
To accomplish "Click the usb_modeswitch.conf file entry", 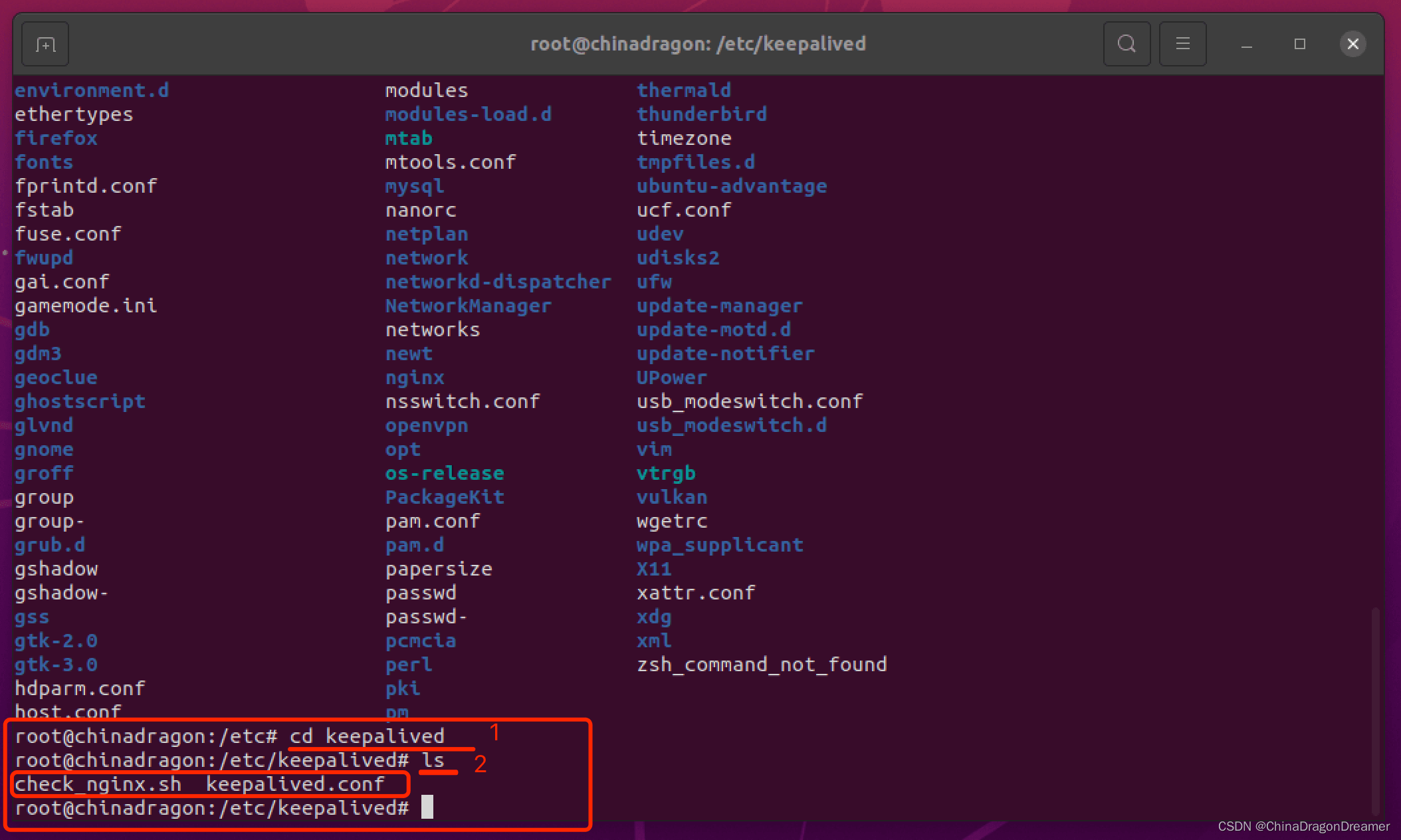I will point(750,401).
